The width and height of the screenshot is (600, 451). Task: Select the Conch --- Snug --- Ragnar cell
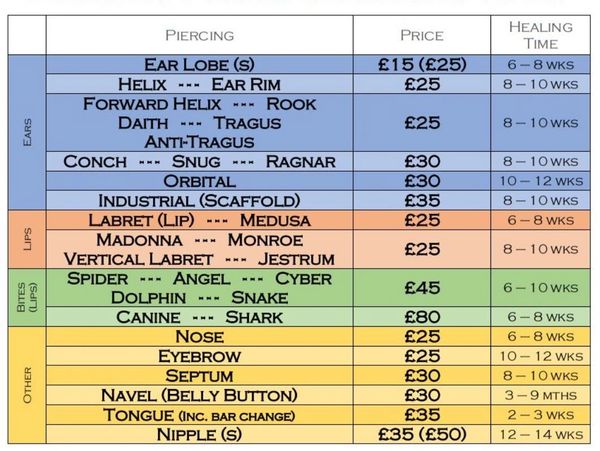199,161
